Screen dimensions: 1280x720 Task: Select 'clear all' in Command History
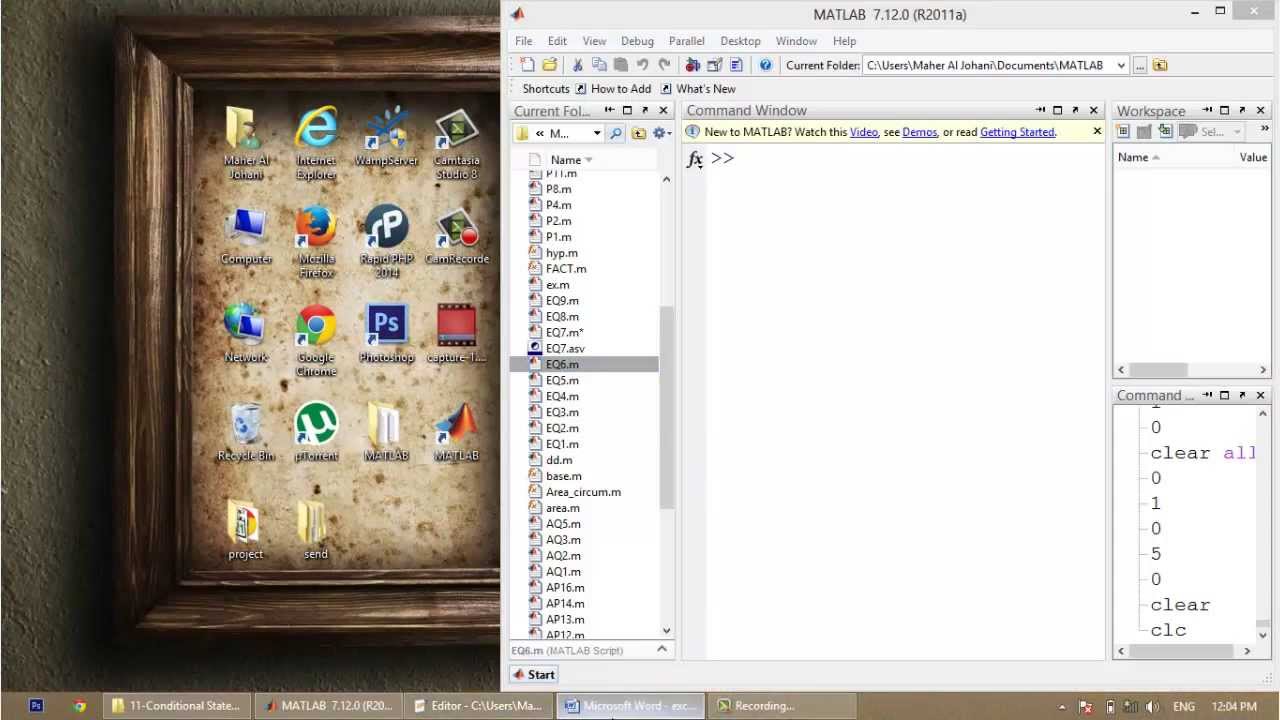pos(1202,453)
